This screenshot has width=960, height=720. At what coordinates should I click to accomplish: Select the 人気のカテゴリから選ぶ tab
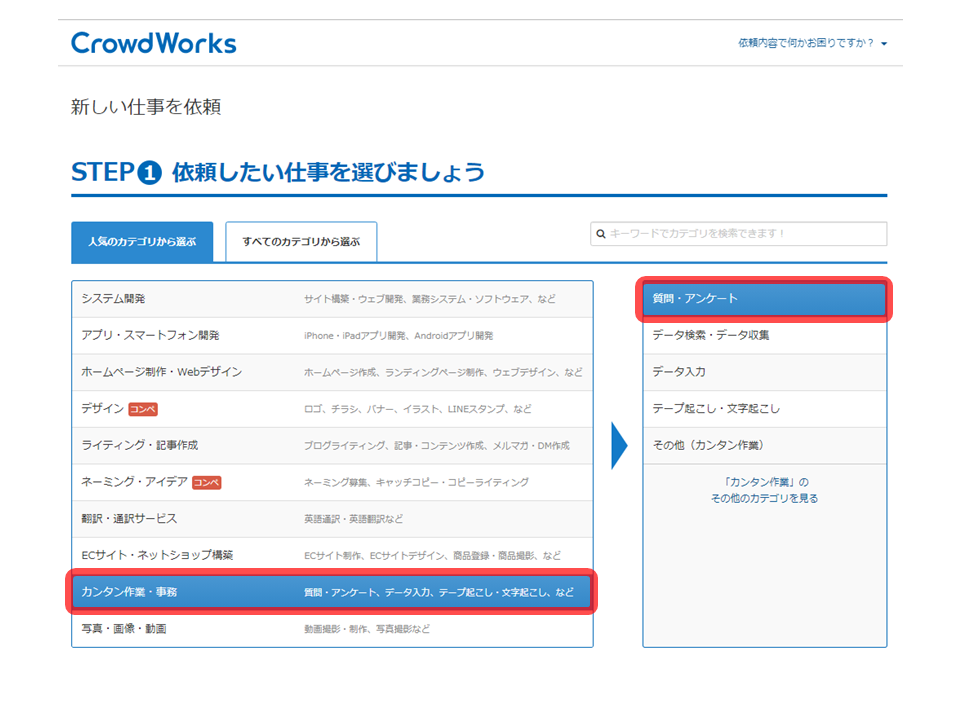click(142, 242)
